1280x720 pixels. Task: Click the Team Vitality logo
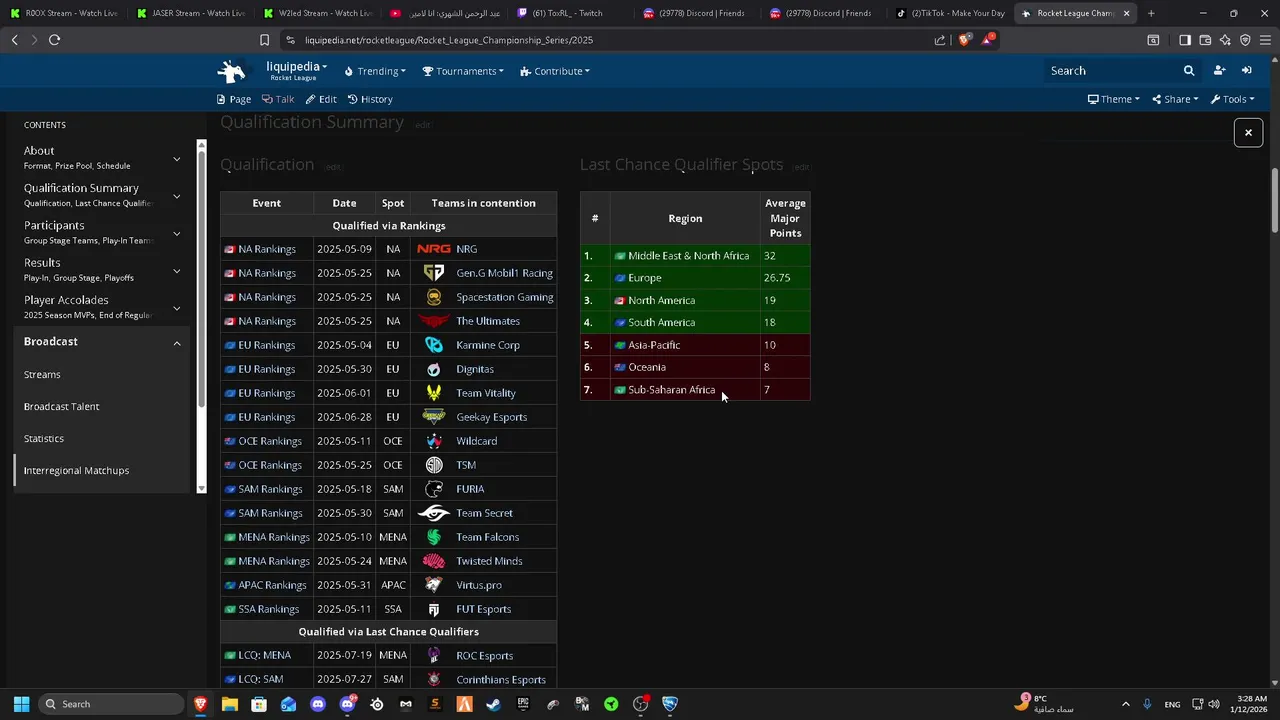tap(434, 393)
